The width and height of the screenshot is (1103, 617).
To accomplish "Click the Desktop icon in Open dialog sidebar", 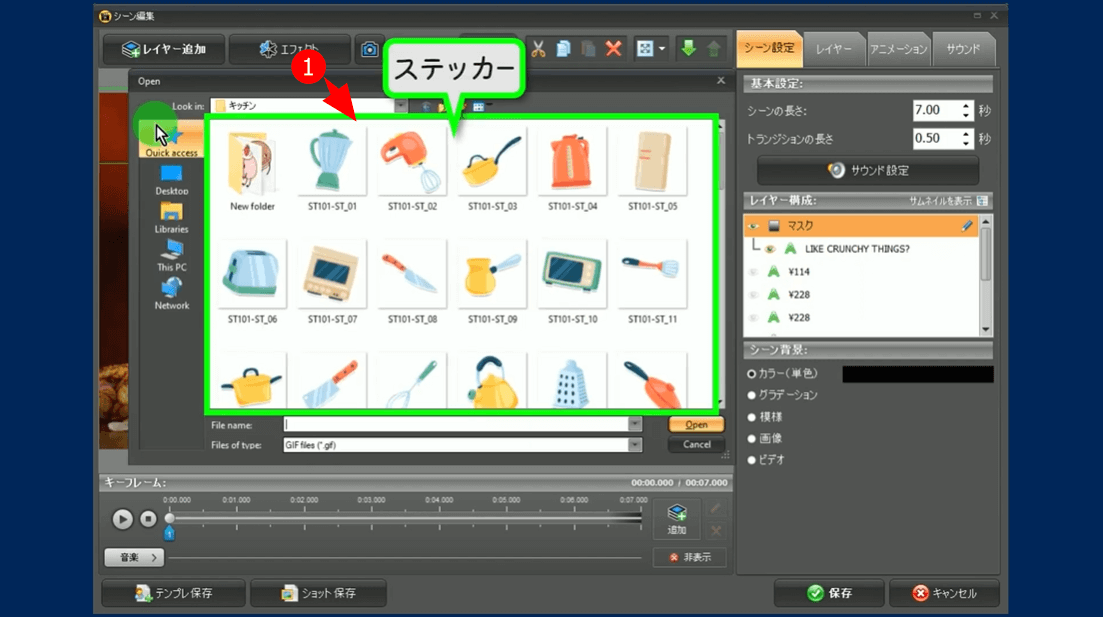I will [x=172, y=180].
